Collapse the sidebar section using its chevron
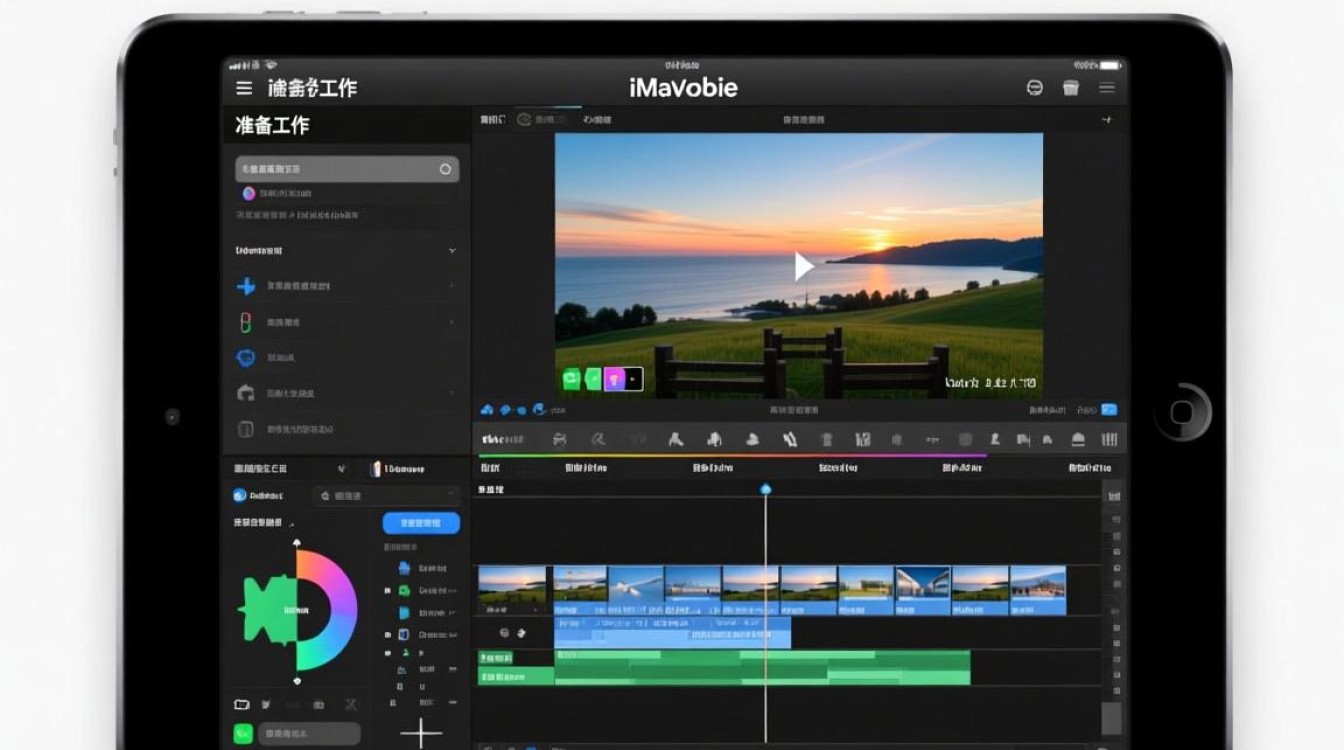Image resolution: width=1344 pixels, height=750 pixels. (x=452, y=251)
